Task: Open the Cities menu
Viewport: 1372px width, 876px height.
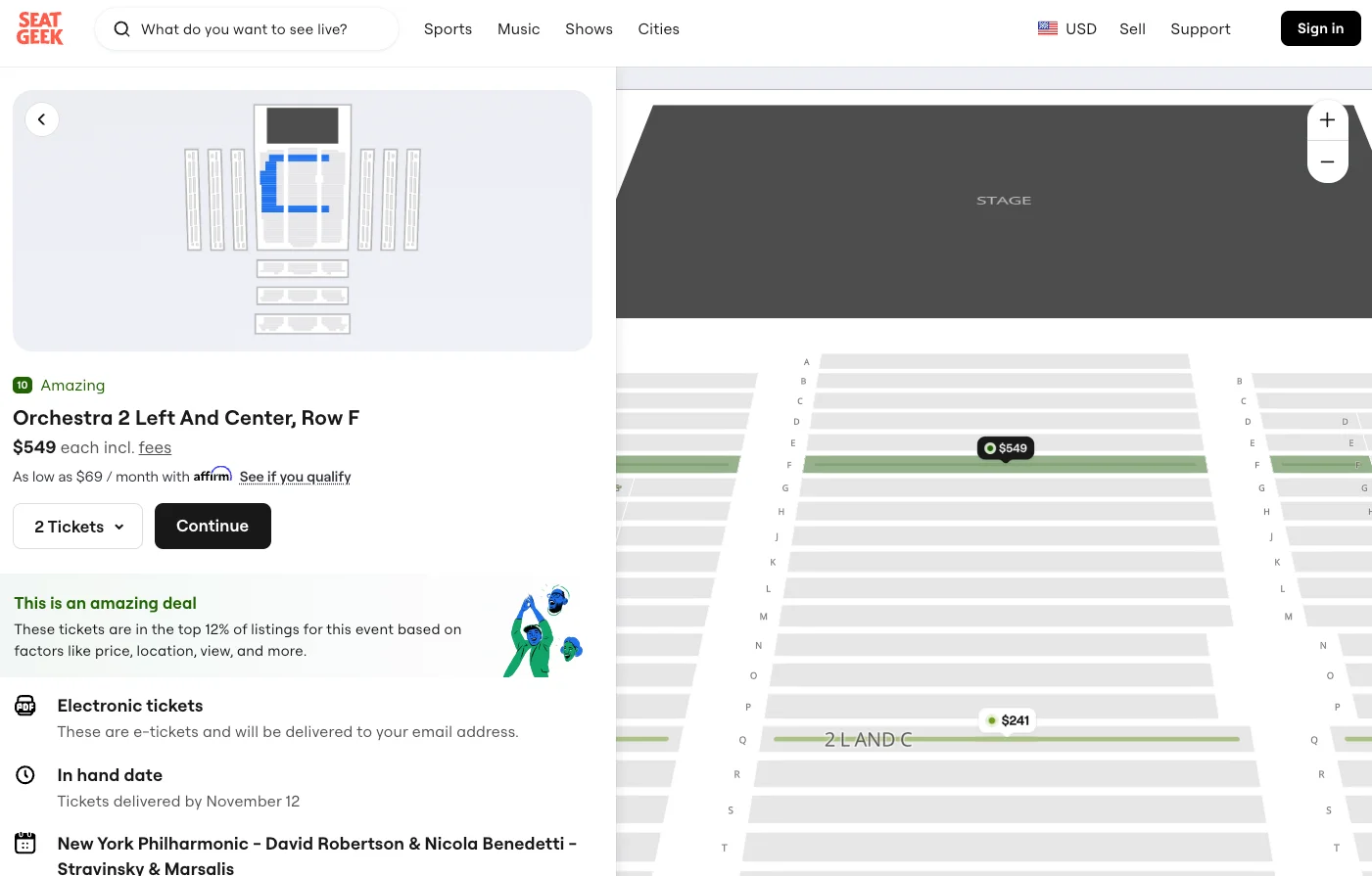Action: [658, 29]
